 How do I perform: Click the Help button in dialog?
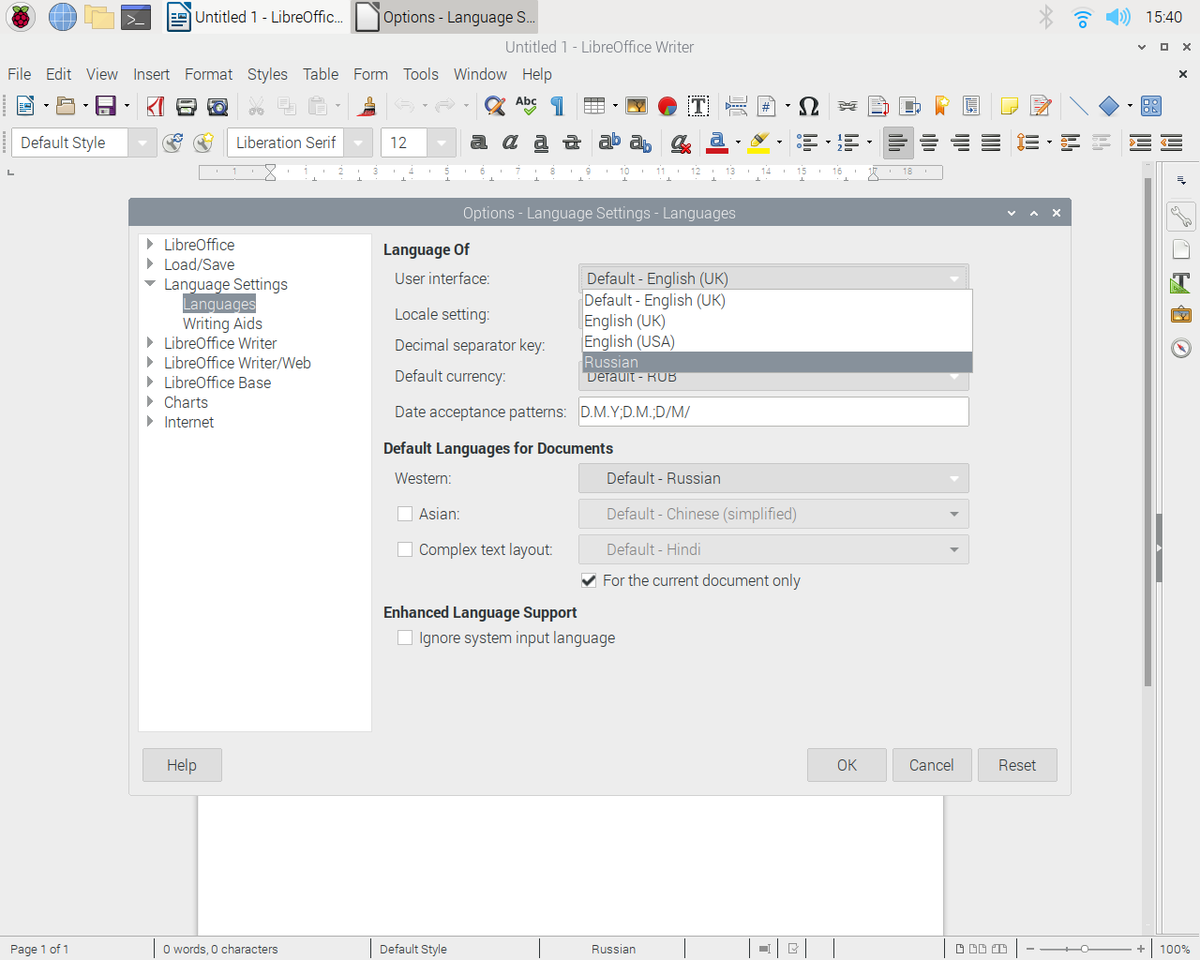tap(182, 765)
